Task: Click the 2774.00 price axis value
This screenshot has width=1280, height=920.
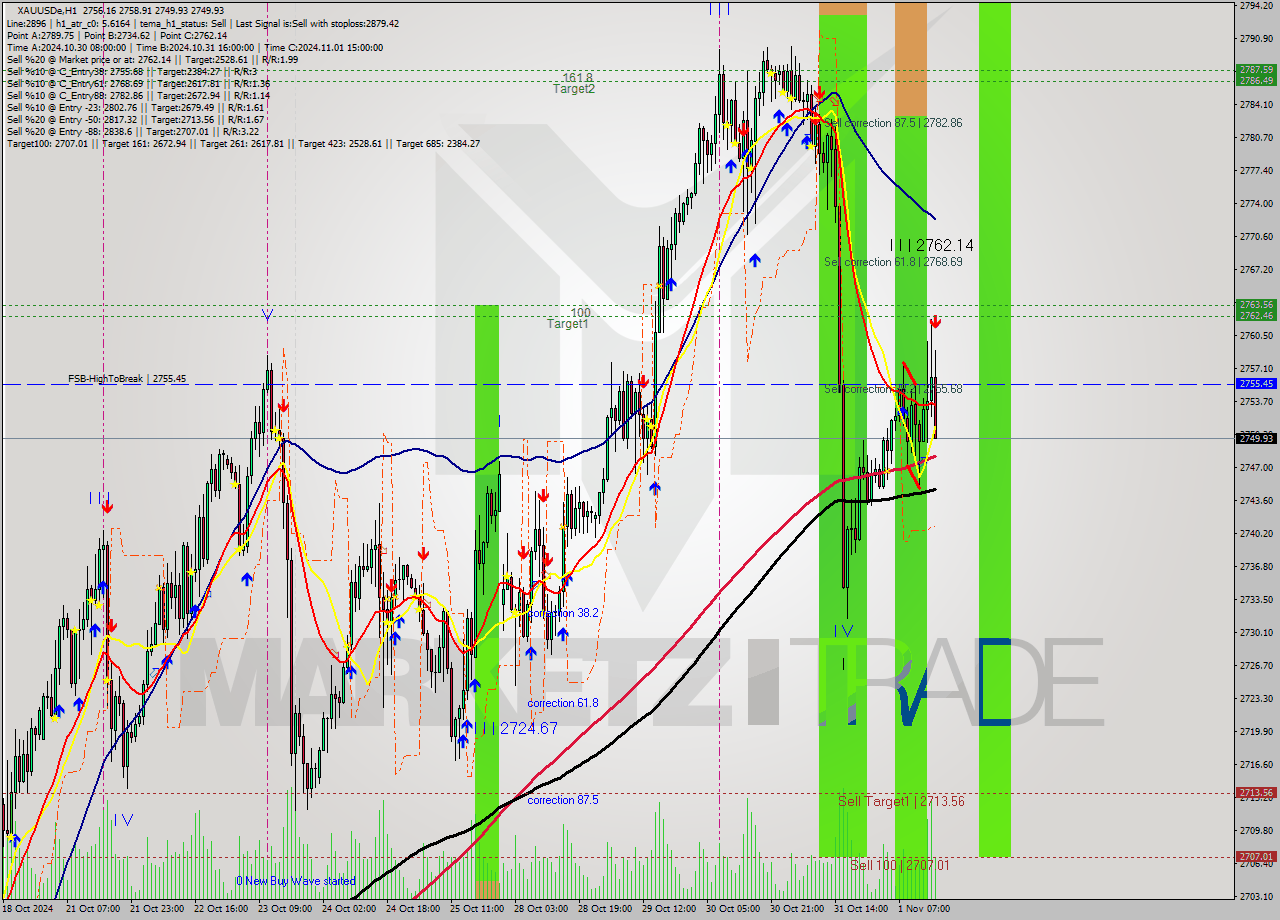Action: click(x=1256, y=203)
